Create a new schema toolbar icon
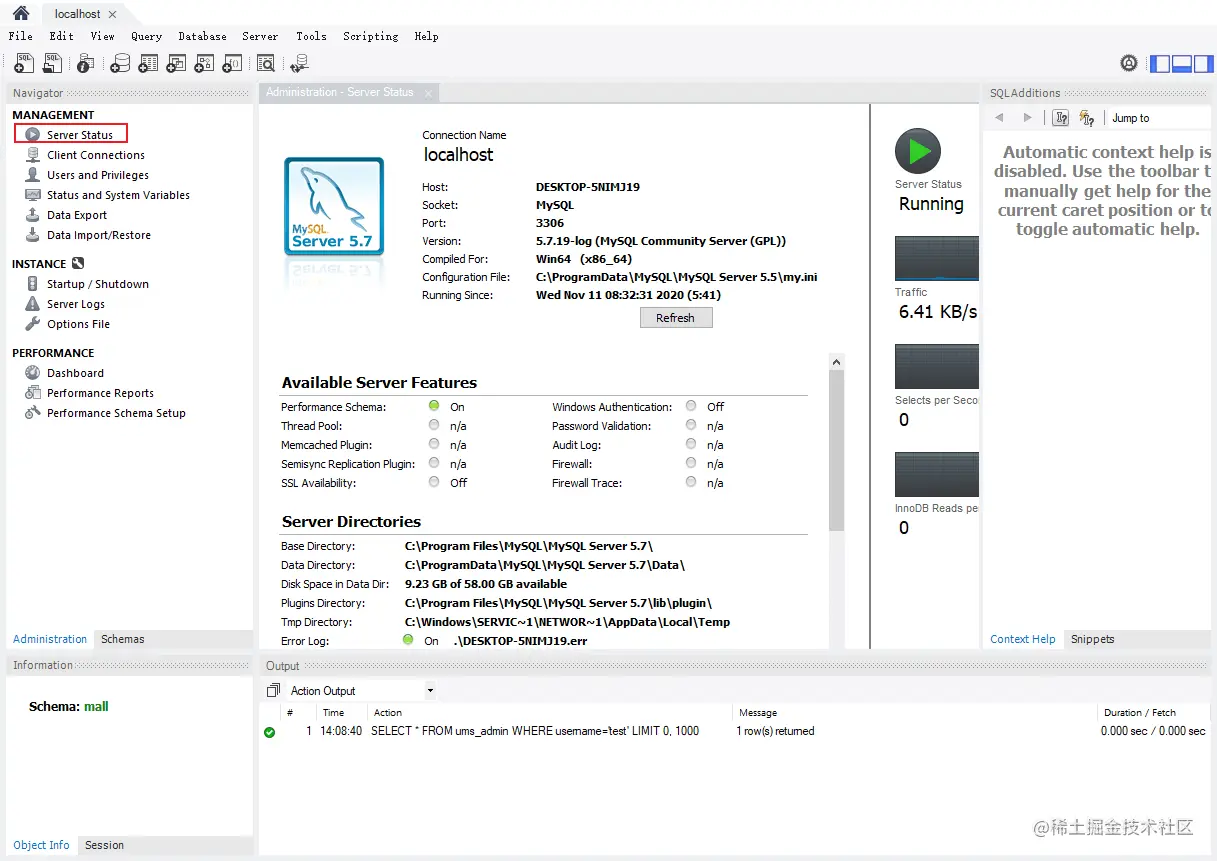This screenshot has width=1217, height=861. tap(120, 63)
